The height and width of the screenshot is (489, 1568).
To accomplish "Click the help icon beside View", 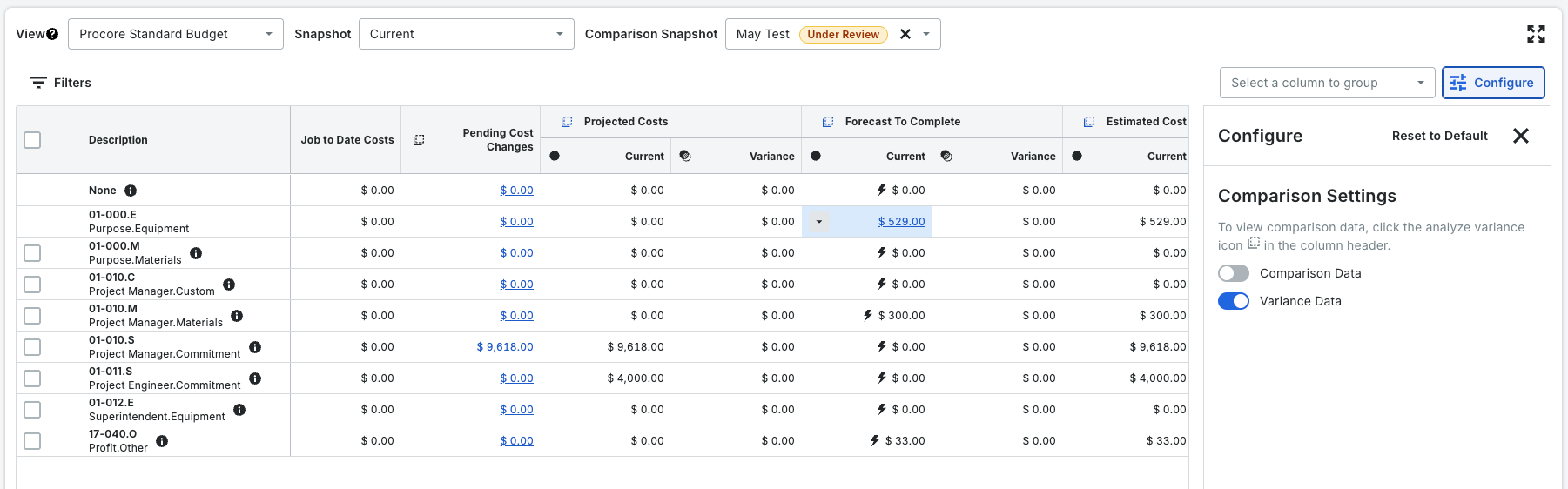I will [x=52, y=34].
